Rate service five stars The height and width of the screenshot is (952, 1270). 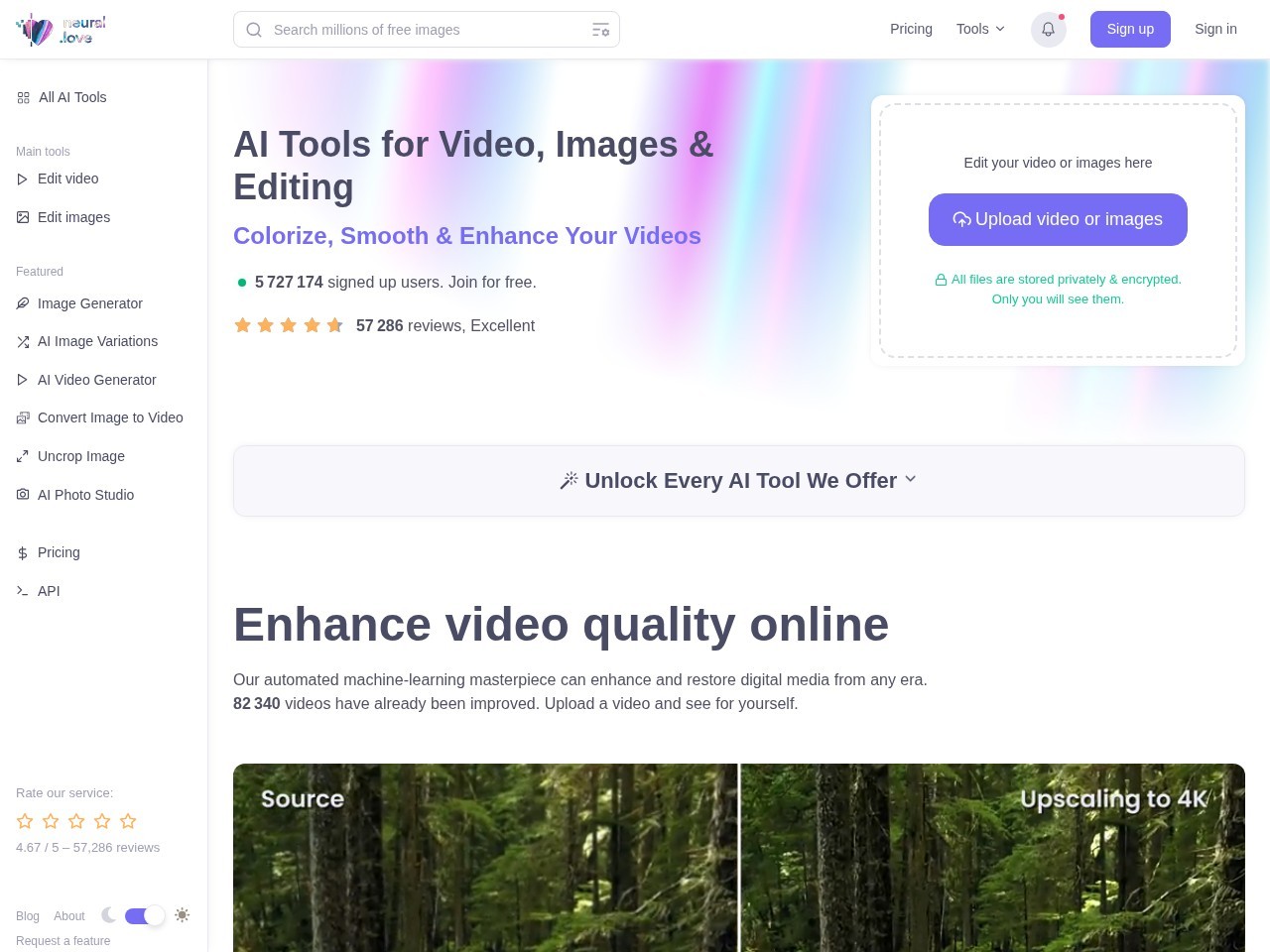[x=128, y=821]
